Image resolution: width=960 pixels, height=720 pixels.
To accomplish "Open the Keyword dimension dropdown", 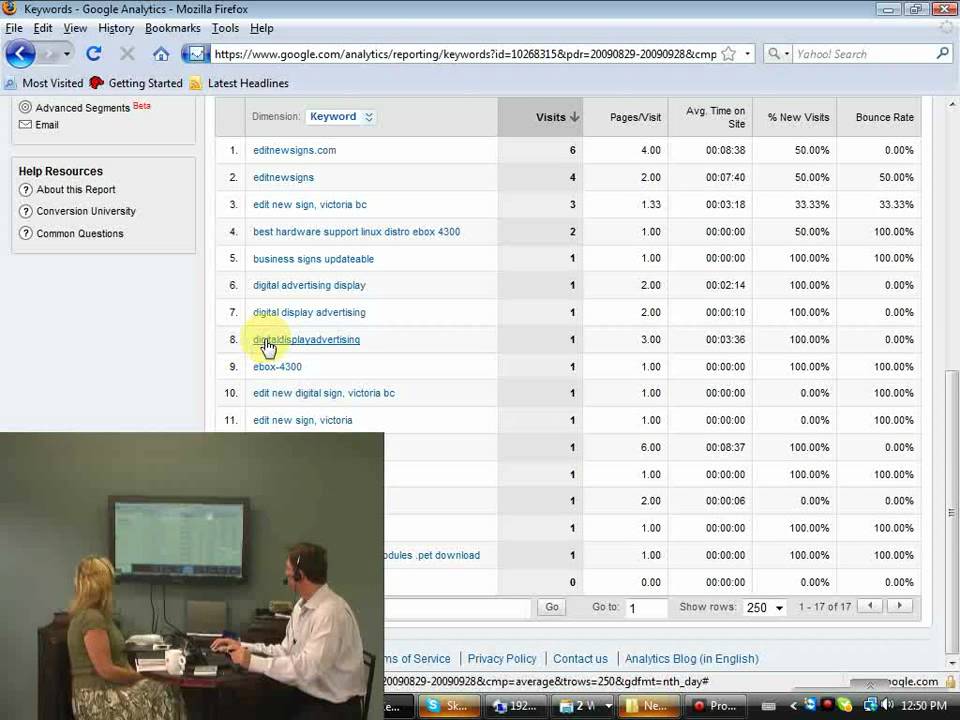I will click(341, 116).
